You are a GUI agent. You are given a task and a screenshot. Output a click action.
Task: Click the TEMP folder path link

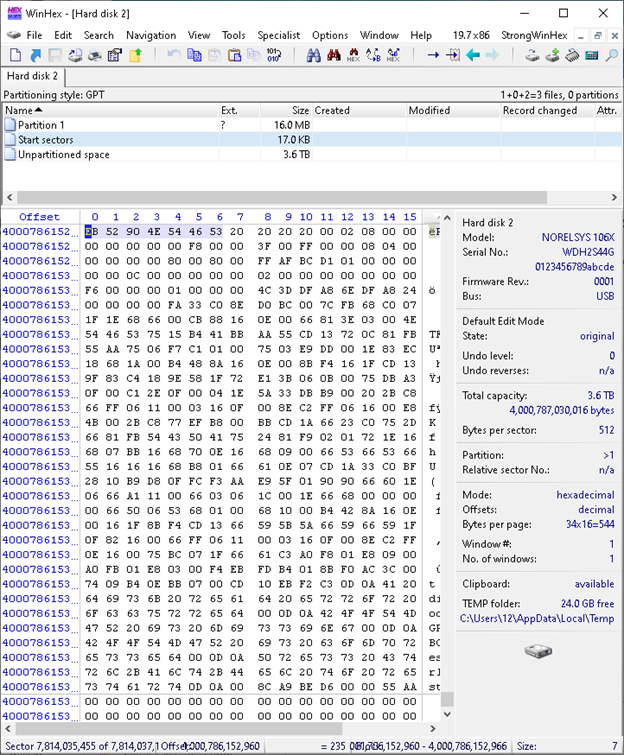537,619
